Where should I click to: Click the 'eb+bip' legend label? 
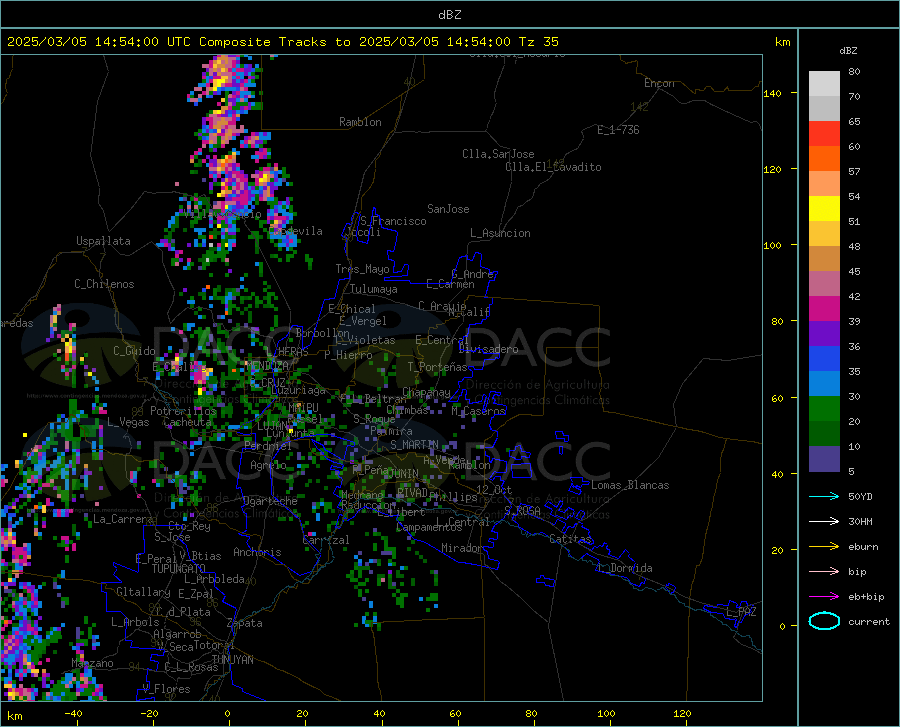pos(866,597)
